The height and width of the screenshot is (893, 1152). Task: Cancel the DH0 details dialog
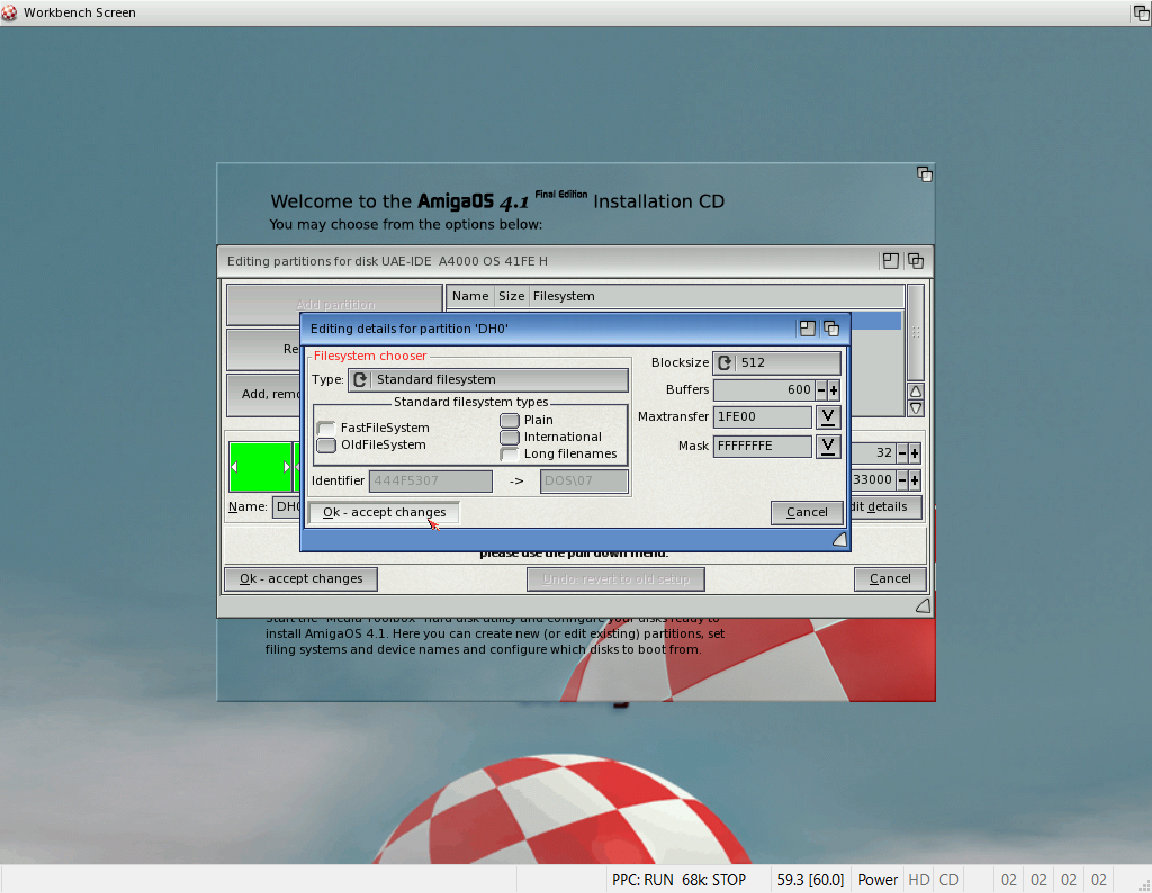click(807, 512)
